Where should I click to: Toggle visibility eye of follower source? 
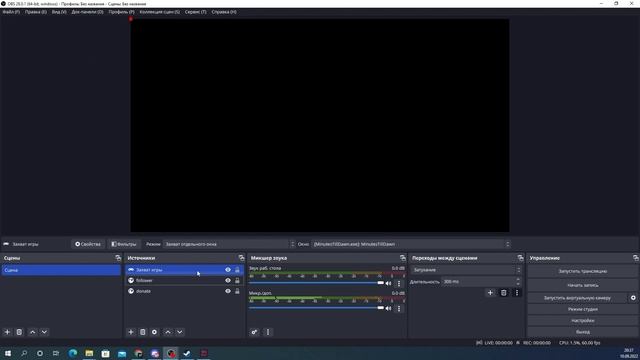tap(228, 280)
